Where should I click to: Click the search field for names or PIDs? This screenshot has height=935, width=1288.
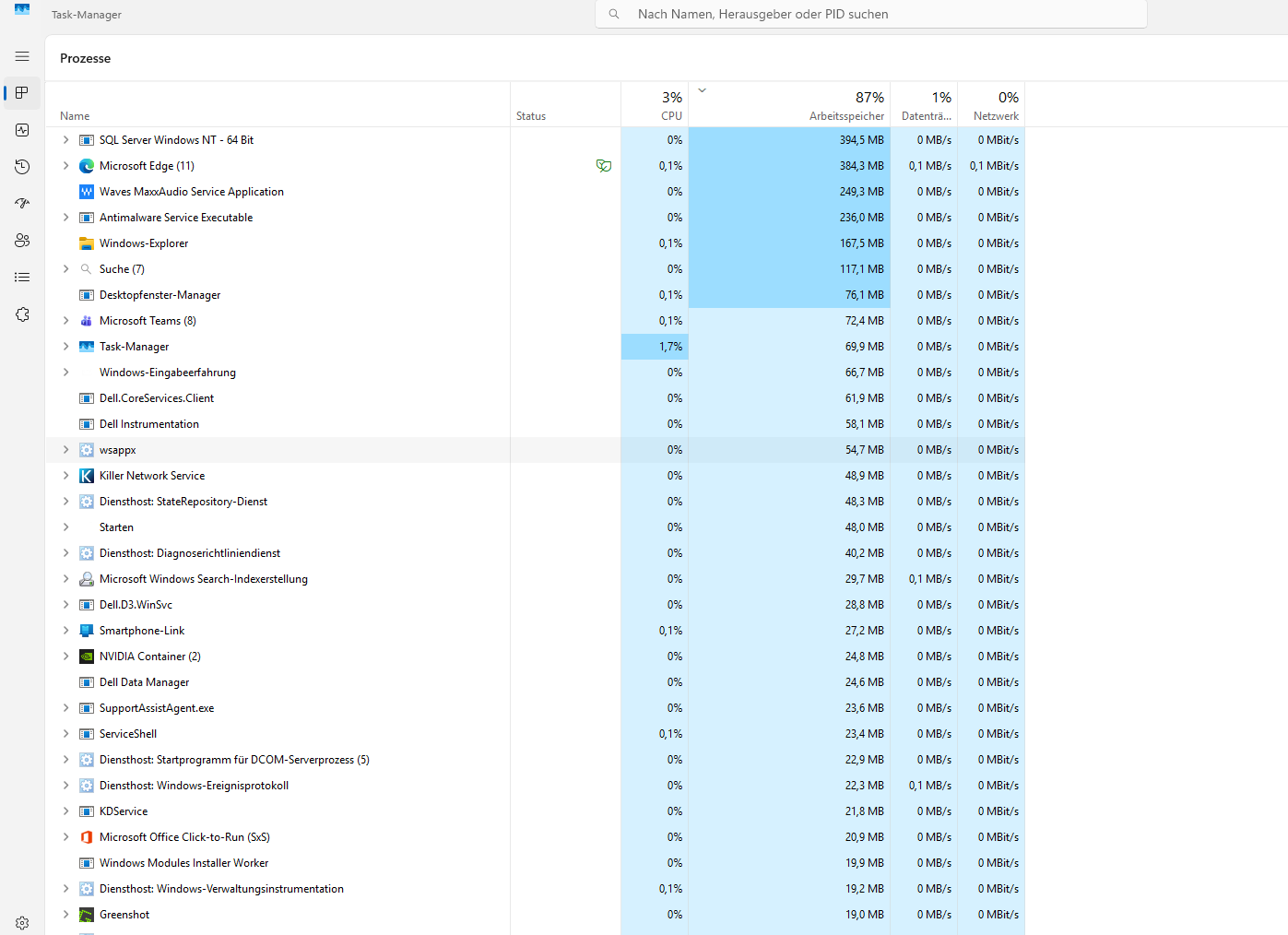pos(871,14)
